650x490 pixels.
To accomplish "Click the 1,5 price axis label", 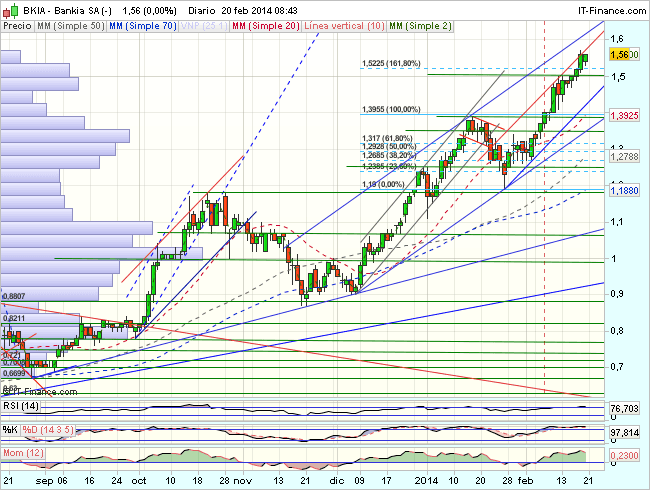I will point(616,77).
